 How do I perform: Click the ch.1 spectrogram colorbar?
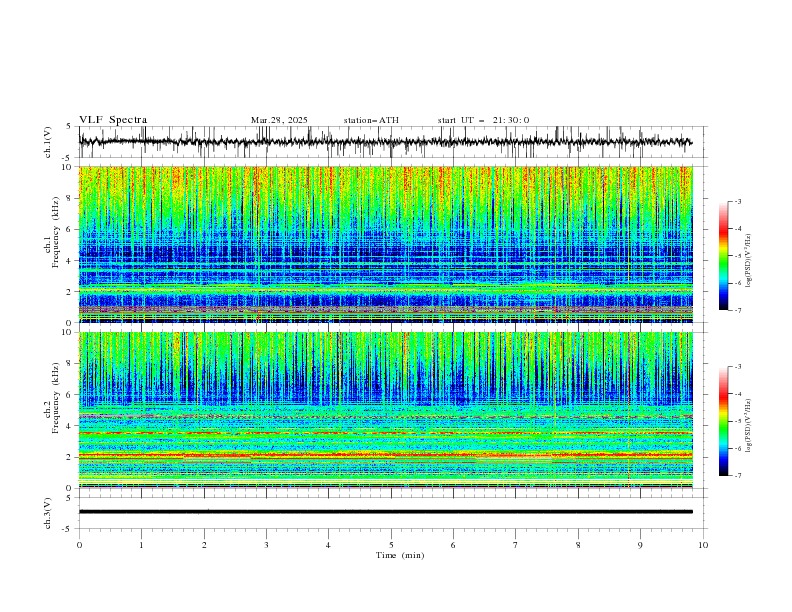pyautogui.click(x=723, y=256)
